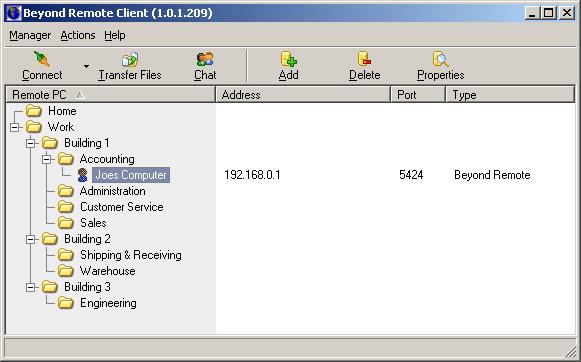Click the Connect plug icon
Viewport: 581px width, 362px height.
(x=42, y=59)
